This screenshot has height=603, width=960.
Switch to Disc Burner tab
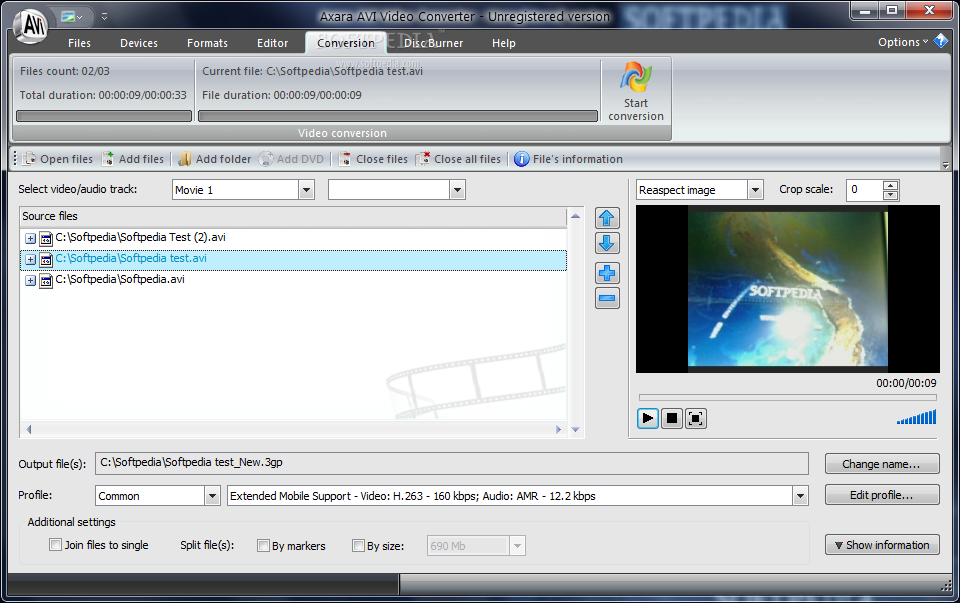[433, 43]
